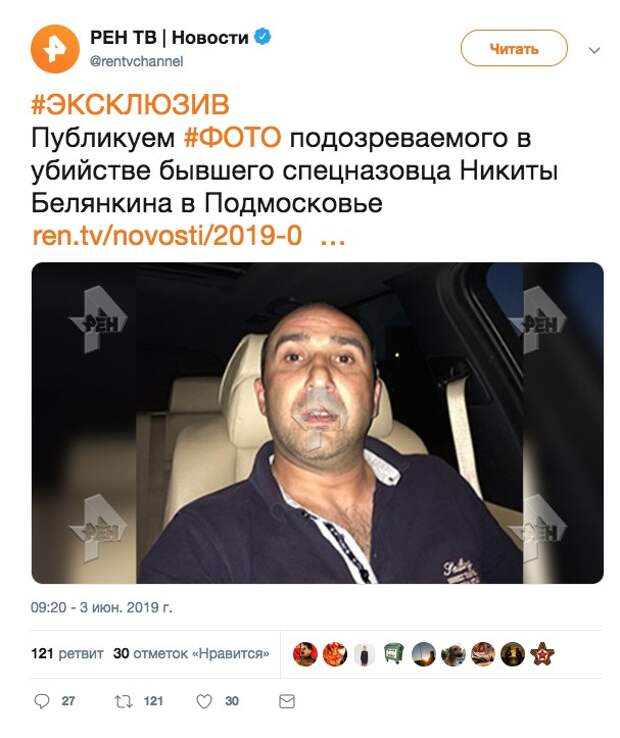Viewport: 620px width, 738px height.
Task: Open the ren.tv/novosti article link
Action: click(188, 235)
